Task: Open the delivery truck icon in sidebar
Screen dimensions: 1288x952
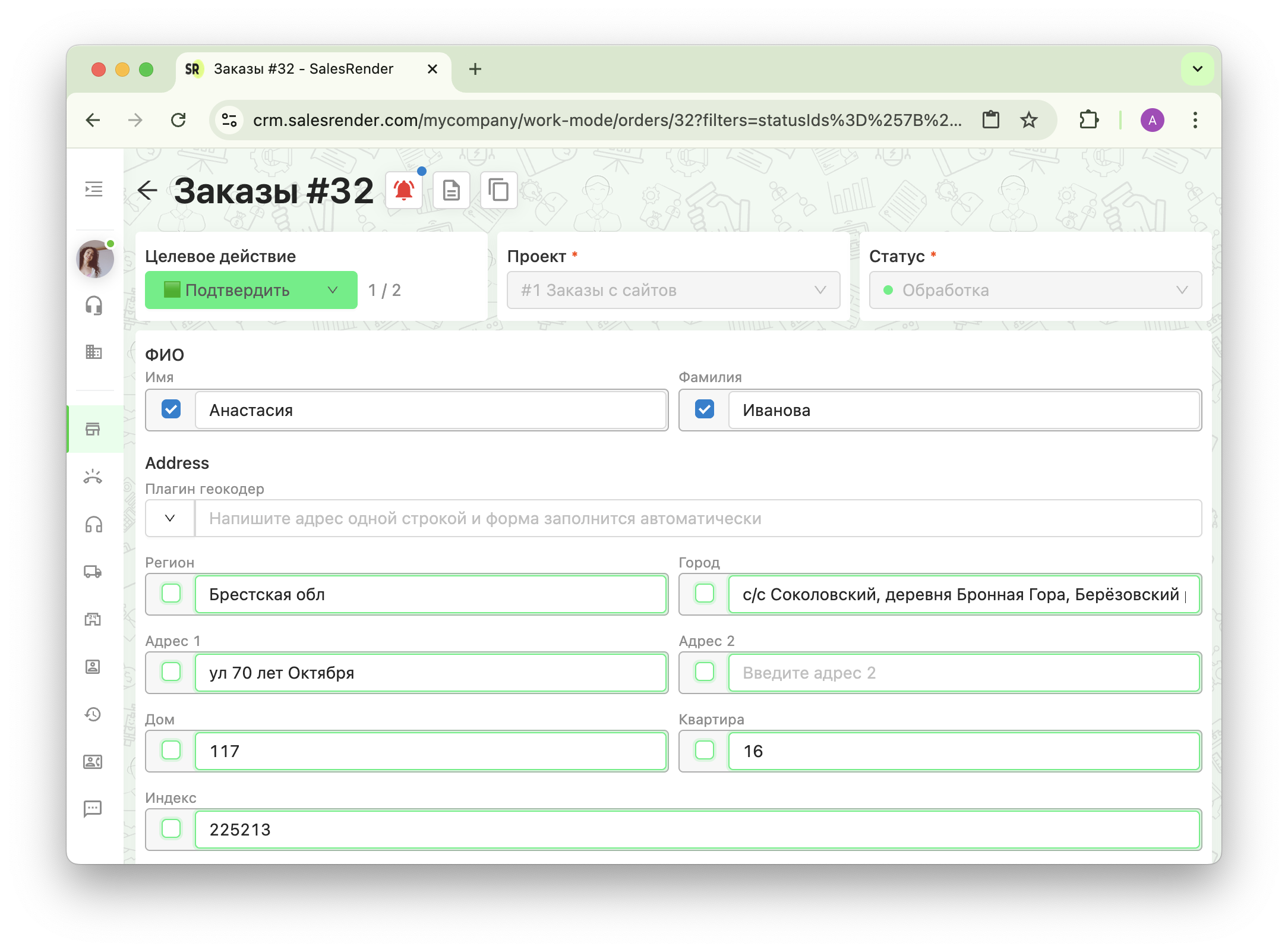Action: click(x=93, y=572)
